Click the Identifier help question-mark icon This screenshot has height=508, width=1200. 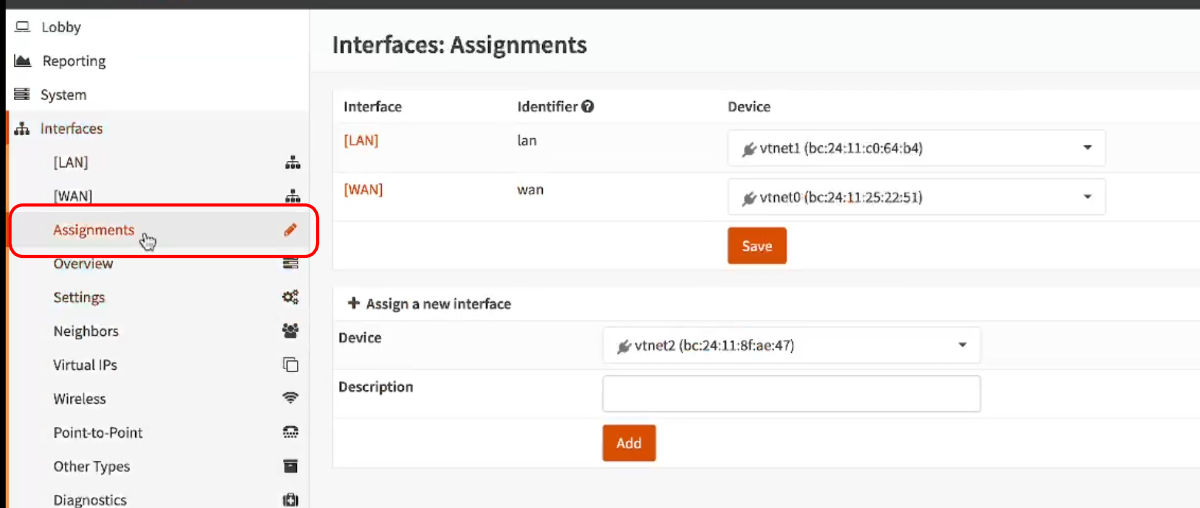tap(588, 106)
